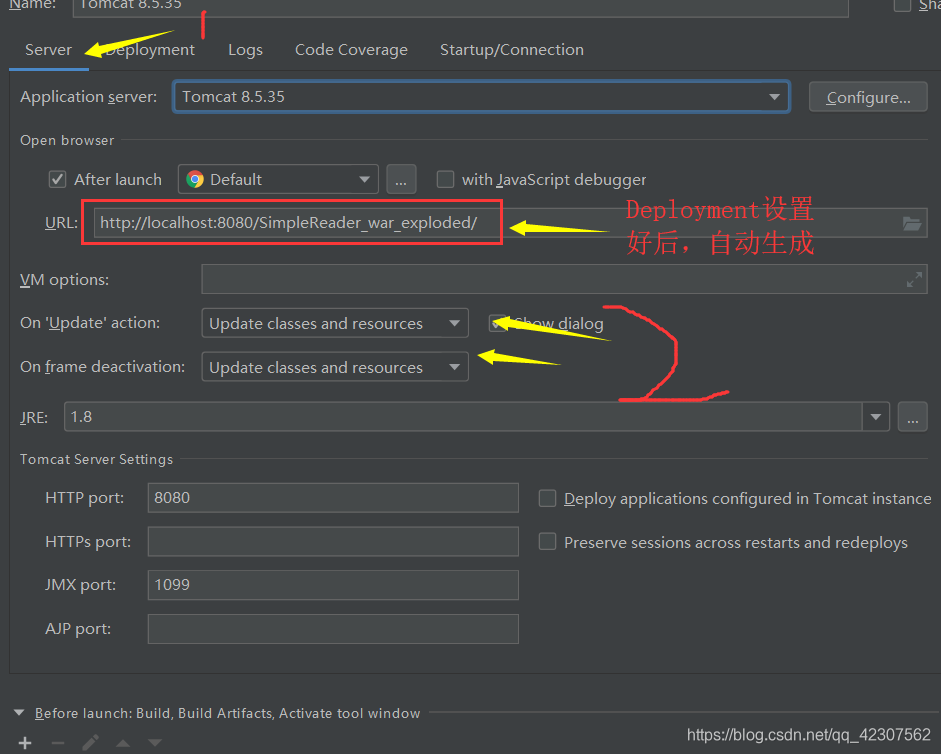
Task: Toggle the After launch checkbox
Action: [x=57, y=179]
